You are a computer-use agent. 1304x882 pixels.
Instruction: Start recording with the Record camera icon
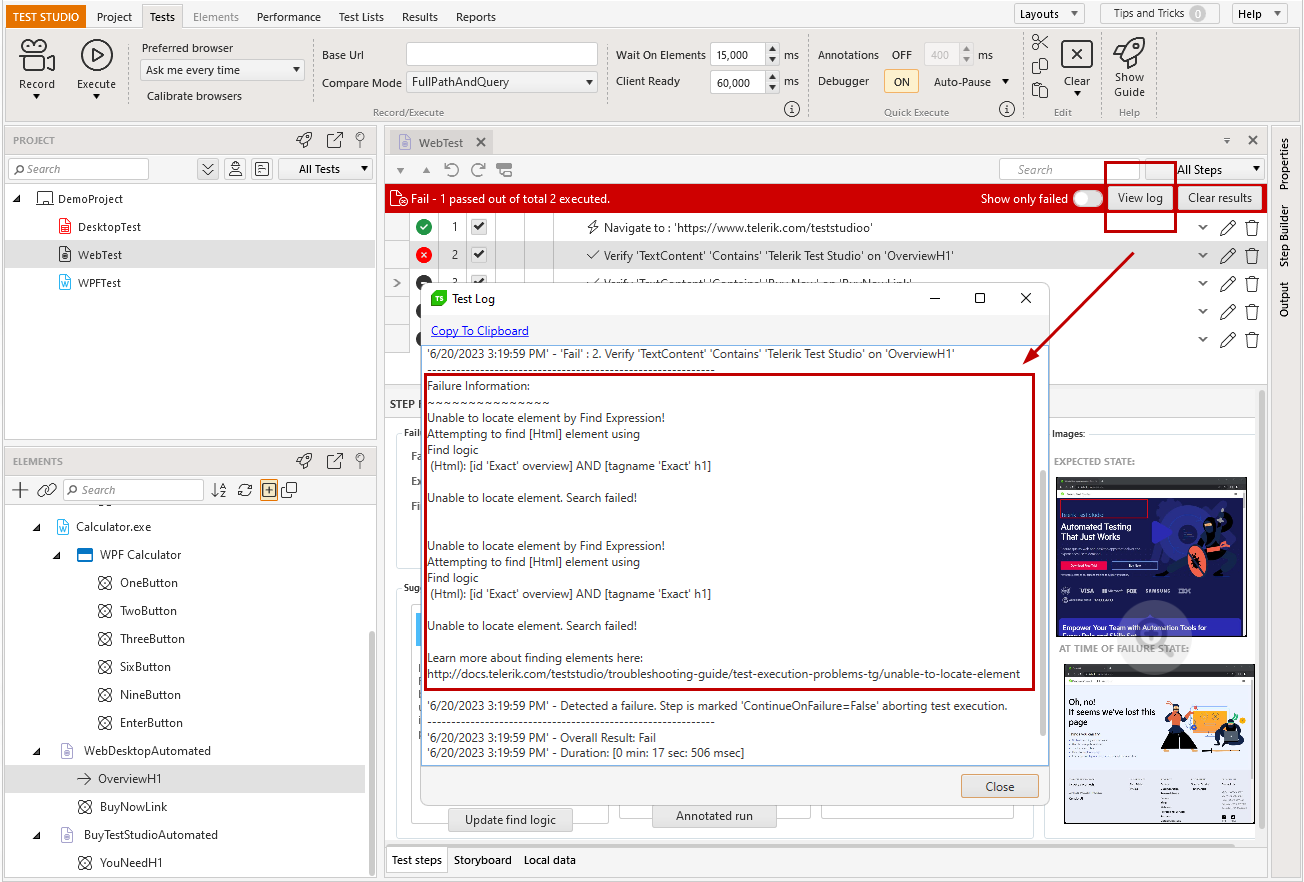[x=36, y=54]
